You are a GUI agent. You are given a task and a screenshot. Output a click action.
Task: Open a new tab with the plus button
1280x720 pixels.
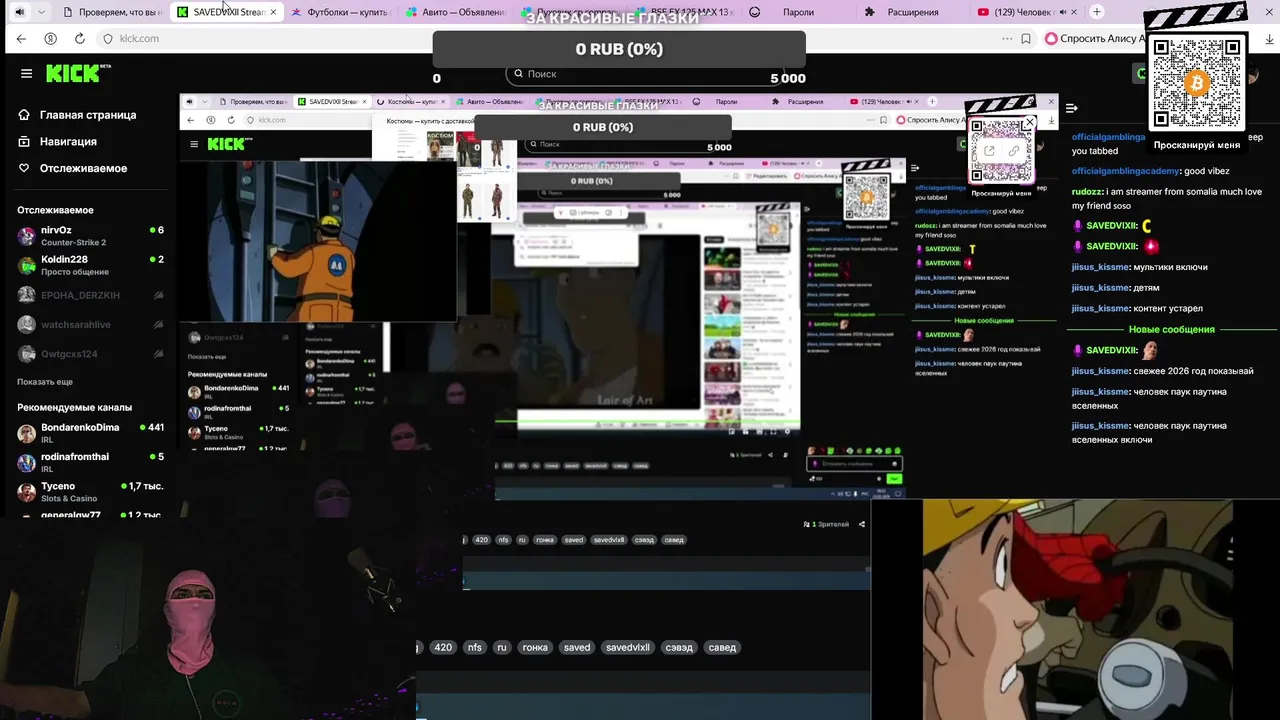pyautogui.click(x=1097, y=12)
